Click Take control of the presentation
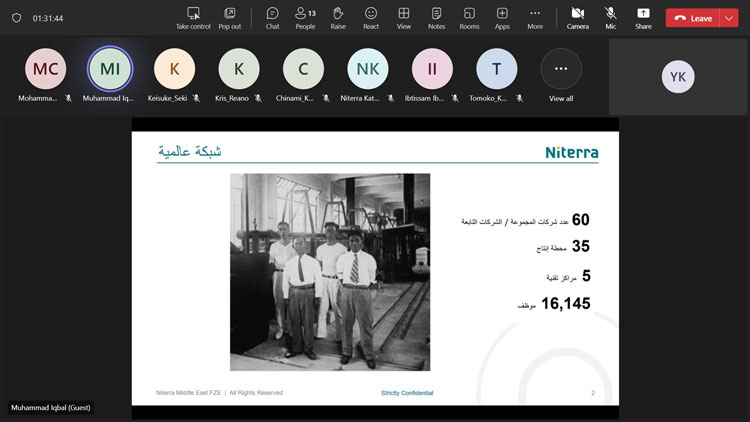Image resolution: width=750 pixels, height=422 pixels. click(x=193, y=17)
